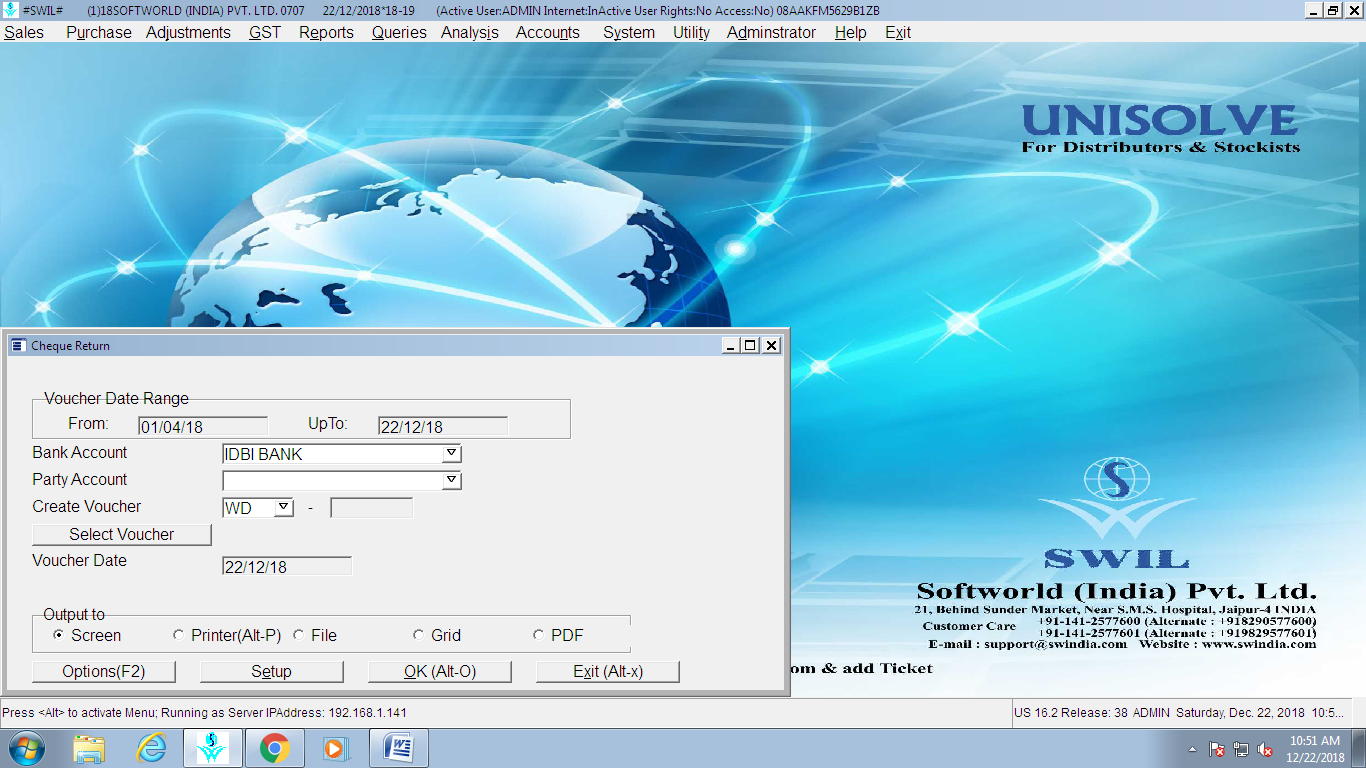
Task: Click the From date field
Action: (203, 427)
